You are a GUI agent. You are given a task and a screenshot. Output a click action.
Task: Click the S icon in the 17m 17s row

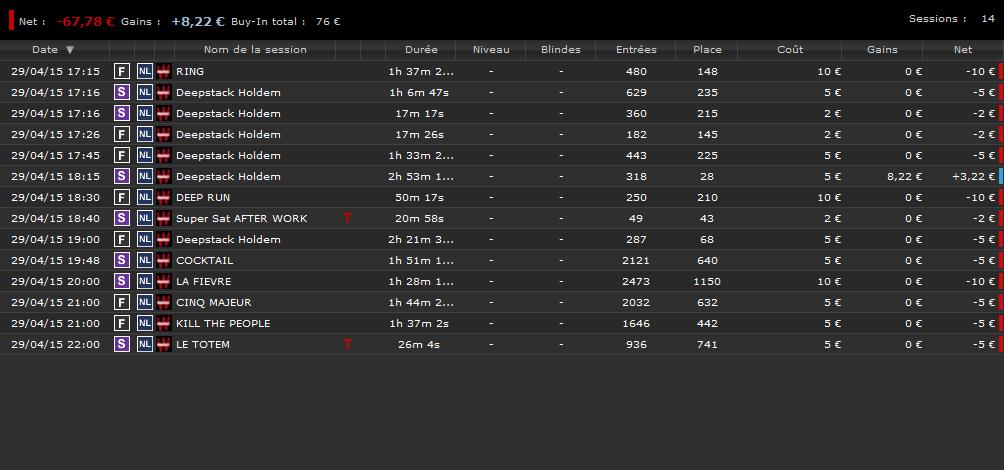tap(122, 113)
